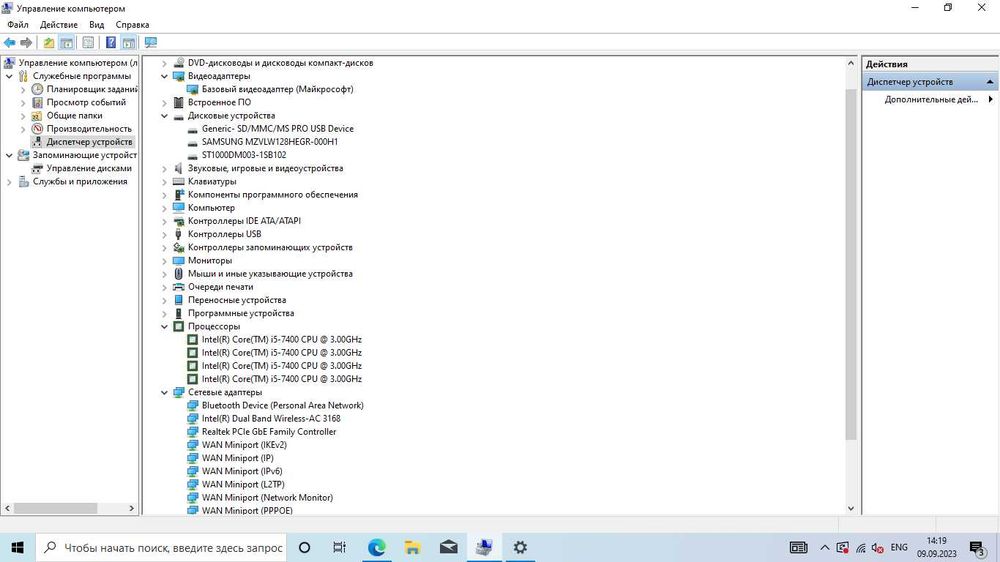Click the Wi-Fi network tray icon
This screenshot has width=1000, height=562.
click(860, 548)
